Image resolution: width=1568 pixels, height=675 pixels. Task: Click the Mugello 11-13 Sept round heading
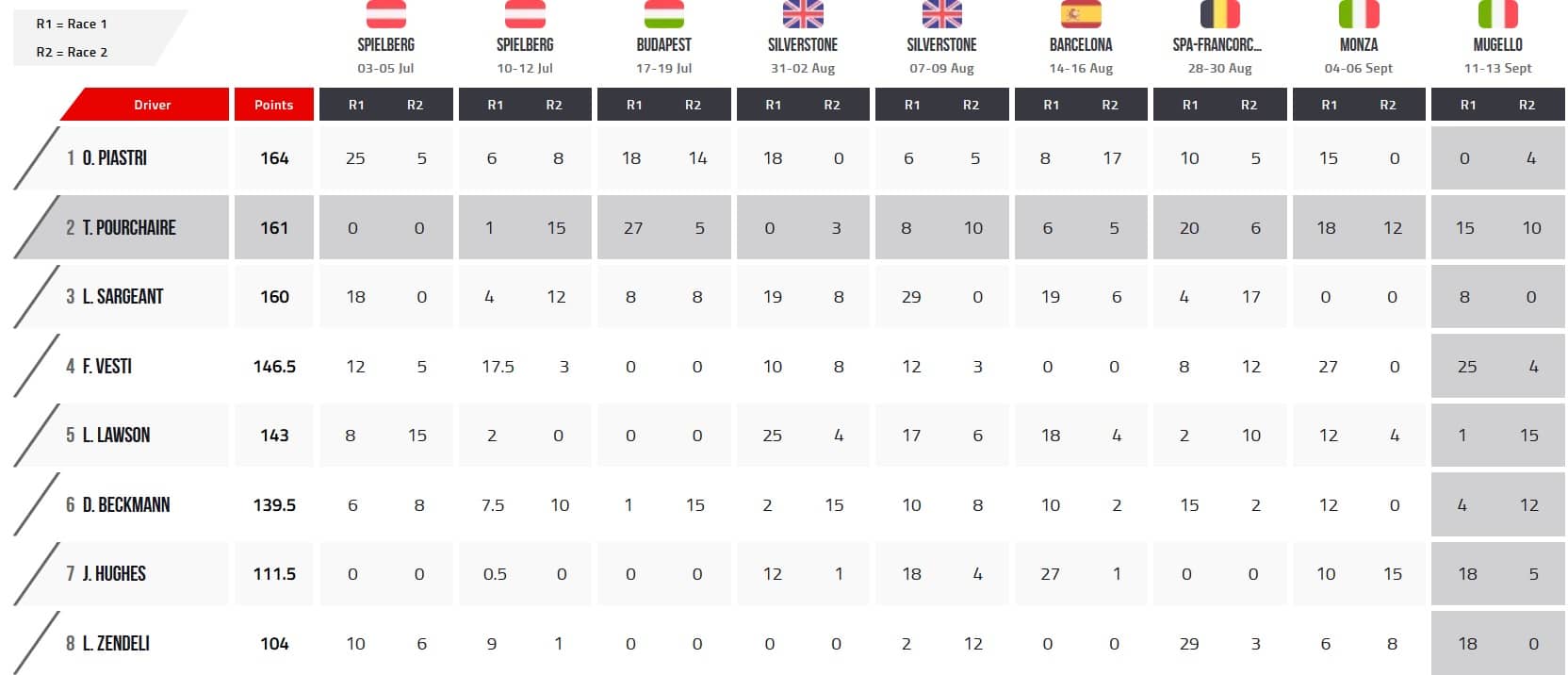click(1497, 56)
